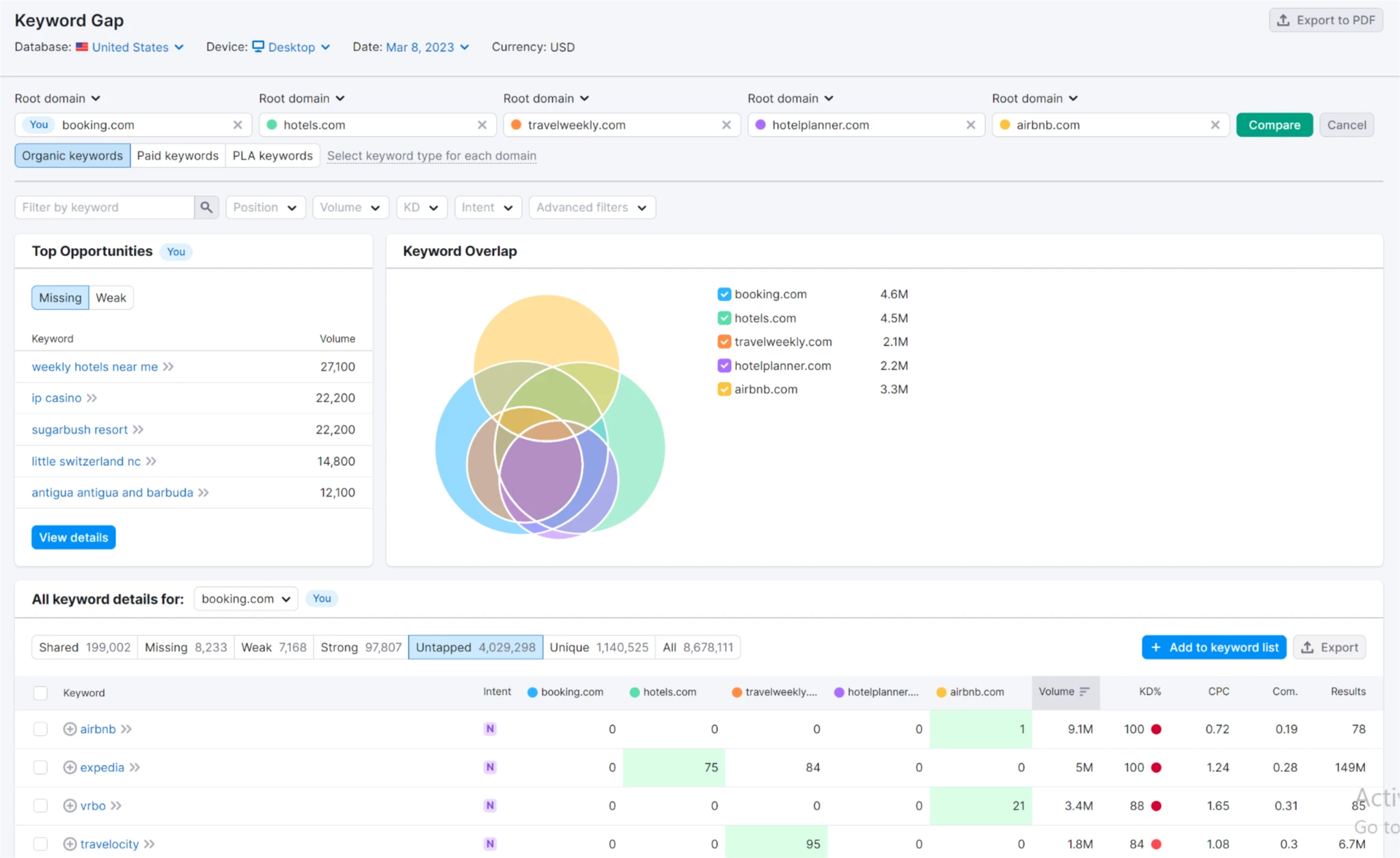Open SERP arrows next to airbnb keyword
Image resolution: width=1400 pixels, height=858 pixels.
coord(126,729)
